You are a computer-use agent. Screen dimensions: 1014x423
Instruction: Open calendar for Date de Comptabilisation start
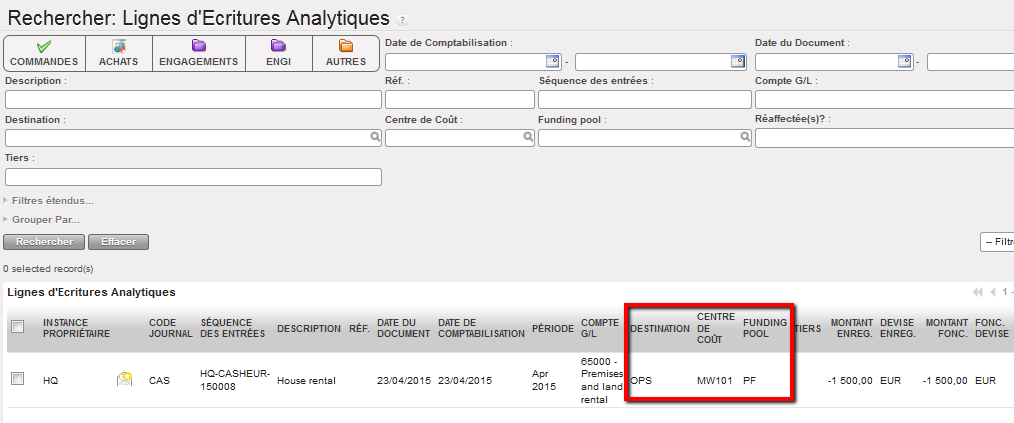[x=553, y=61]
